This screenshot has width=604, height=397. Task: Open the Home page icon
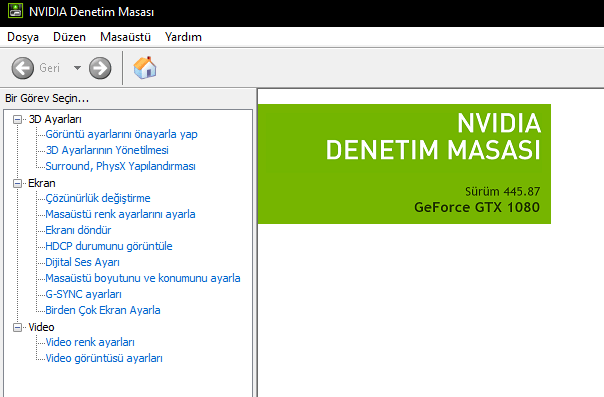coord(145,68)
